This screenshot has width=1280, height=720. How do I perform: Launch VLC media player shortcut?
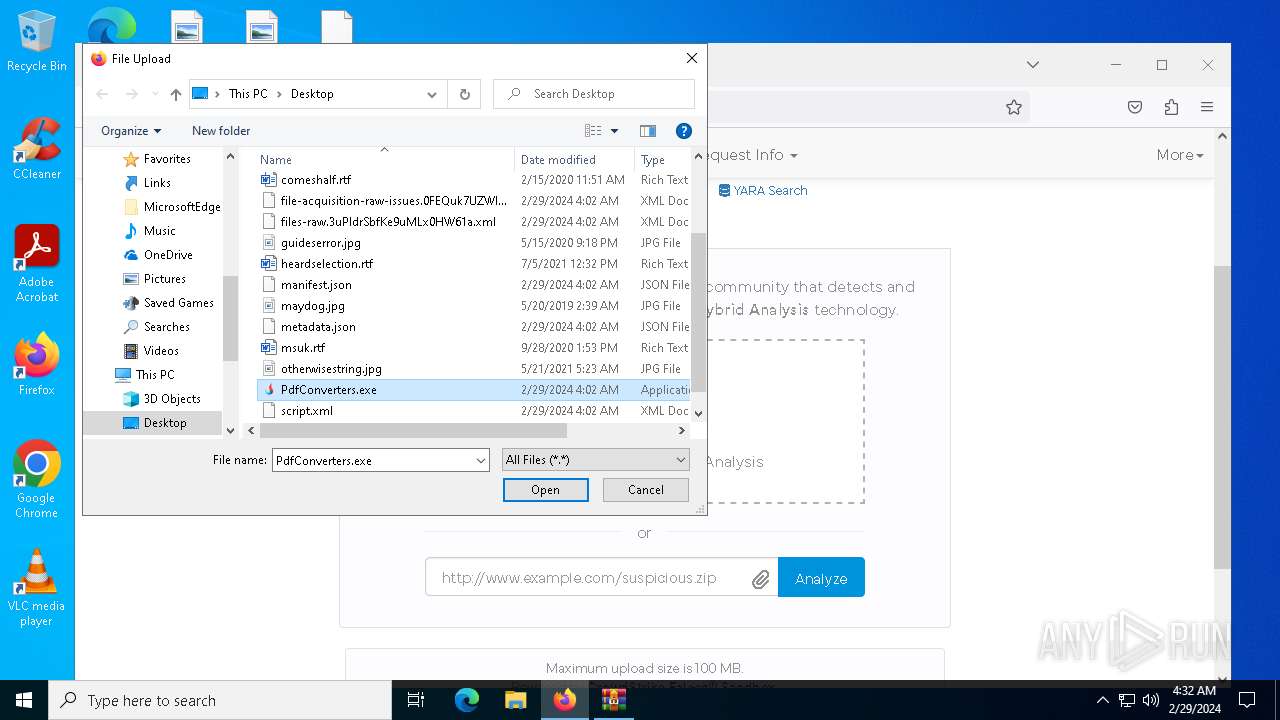click(36, 587)
